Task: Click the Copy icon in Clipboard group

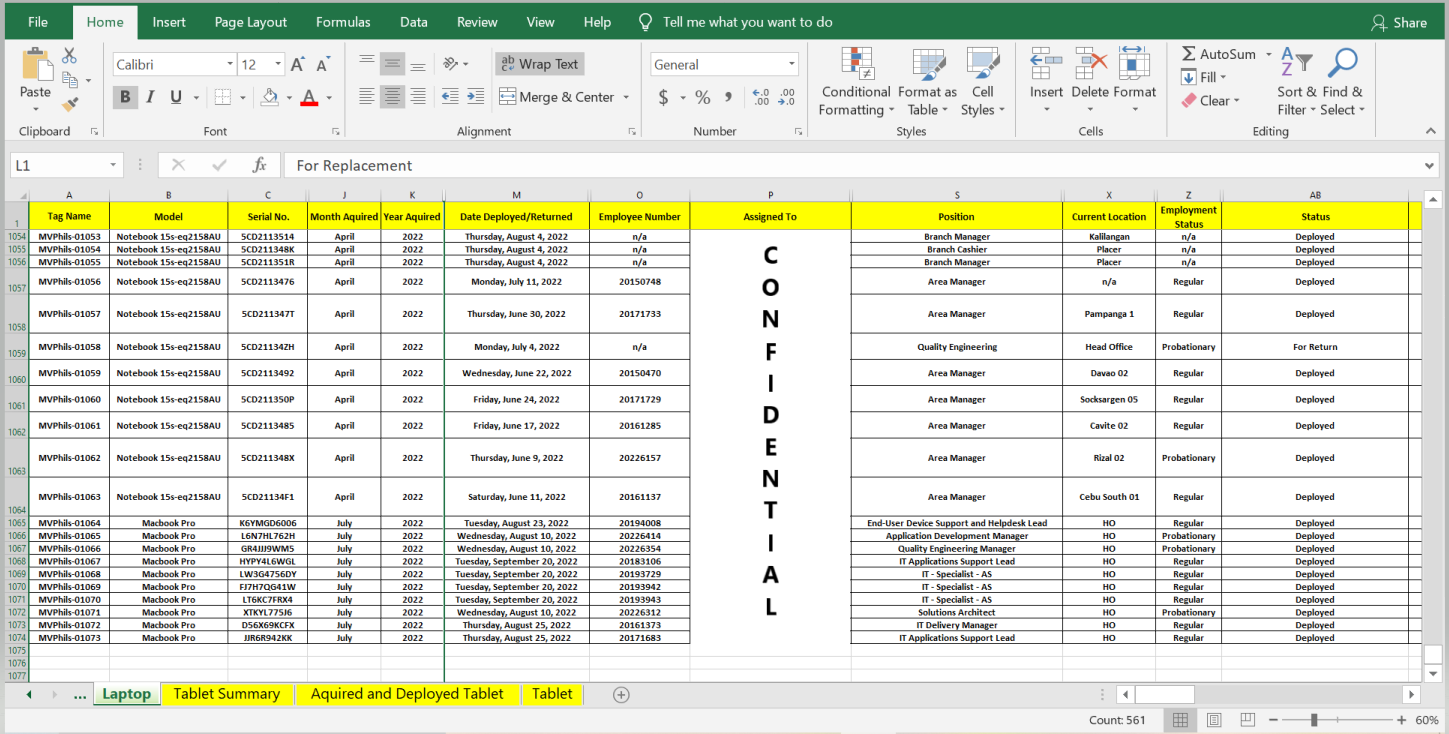Action: point(70,80)
